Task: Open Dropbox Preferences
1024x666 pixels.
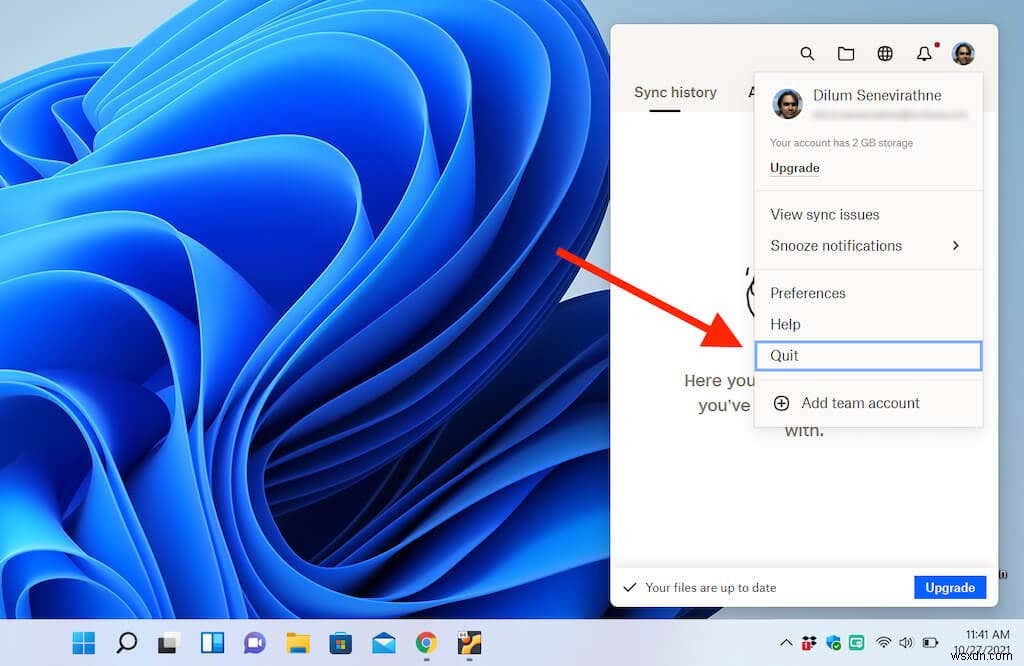Action: coord(807,293)
